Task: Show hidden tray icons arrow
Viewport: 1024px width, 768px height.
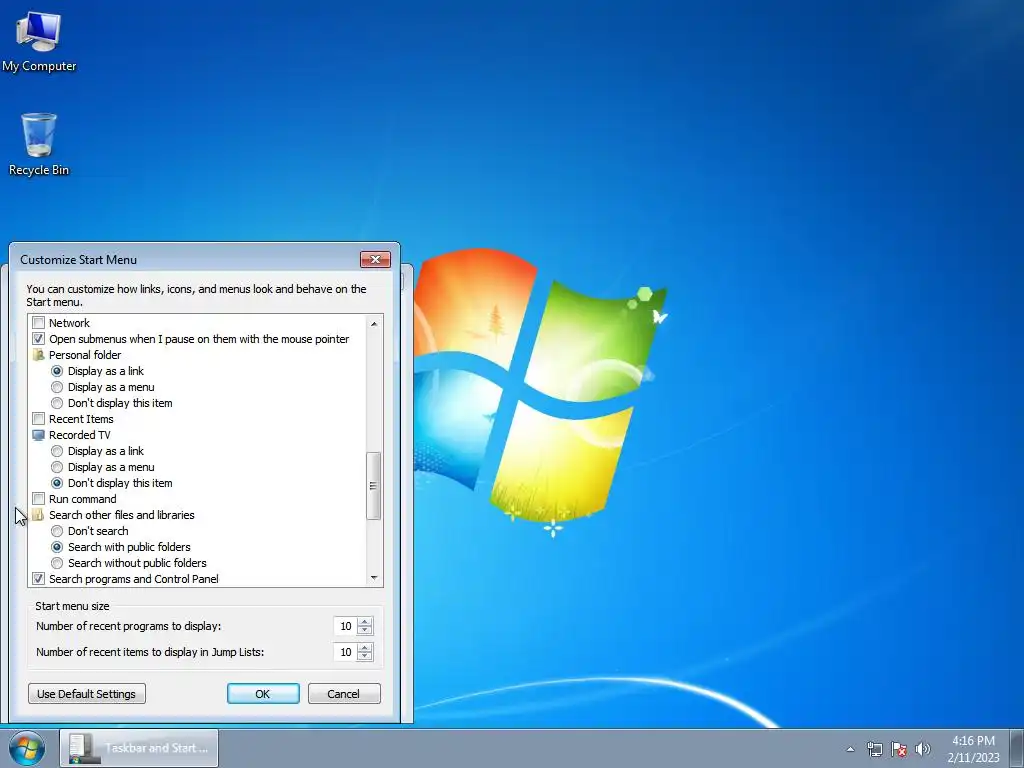Action: tap(850, 749)
